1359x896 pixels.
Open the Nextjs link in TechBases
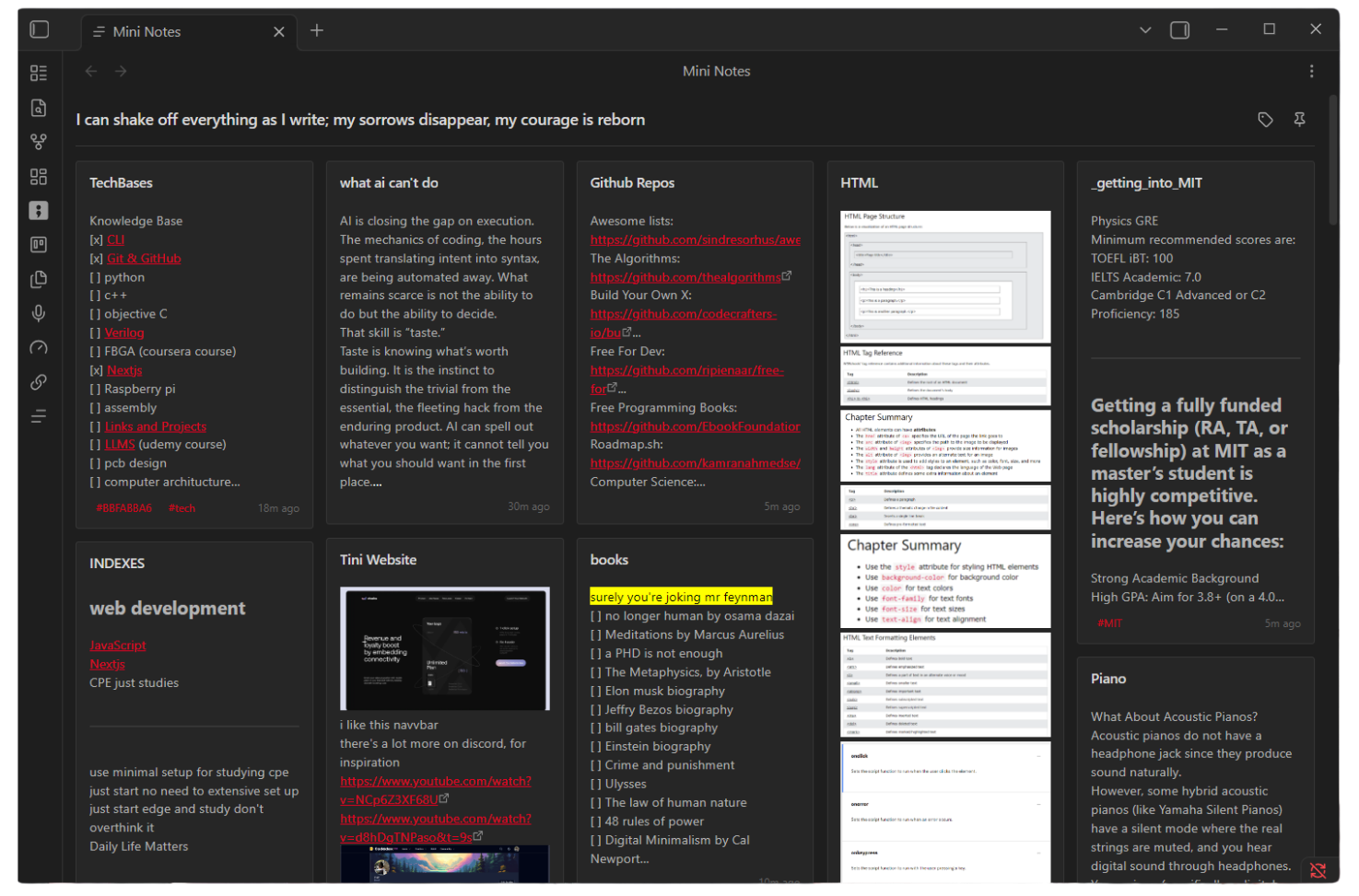(x=124, y=370)
